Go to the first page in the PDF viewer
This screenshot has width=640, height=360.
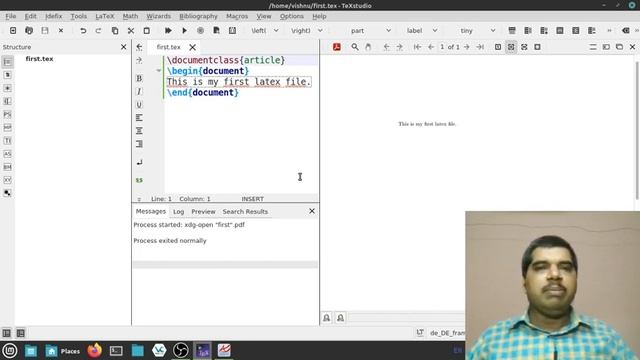coord(417,47)
